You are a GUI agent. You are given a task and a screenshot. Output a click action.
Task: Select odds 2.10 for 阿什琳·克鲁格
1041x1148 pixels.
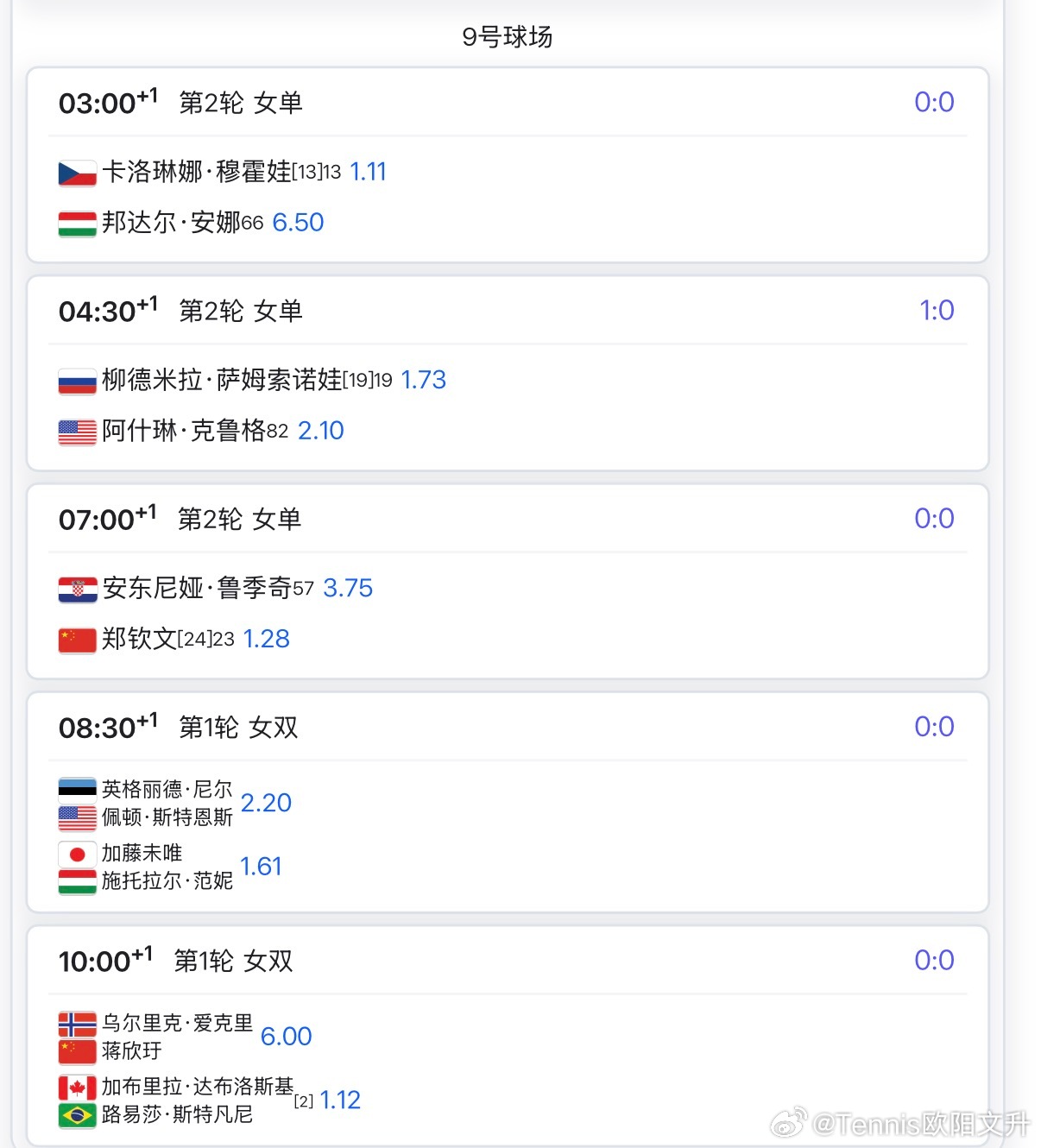tap(320, 431)
